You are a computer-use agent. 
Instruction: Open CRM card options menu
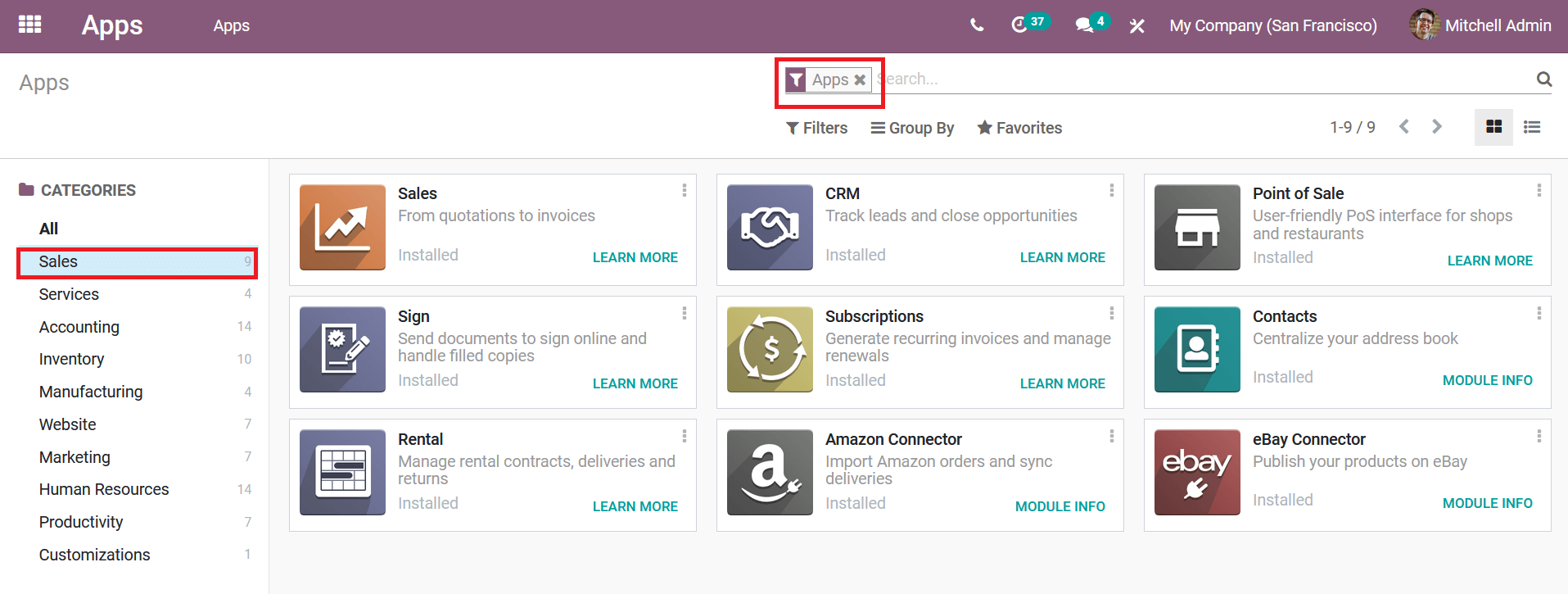tap(1112, 190)
